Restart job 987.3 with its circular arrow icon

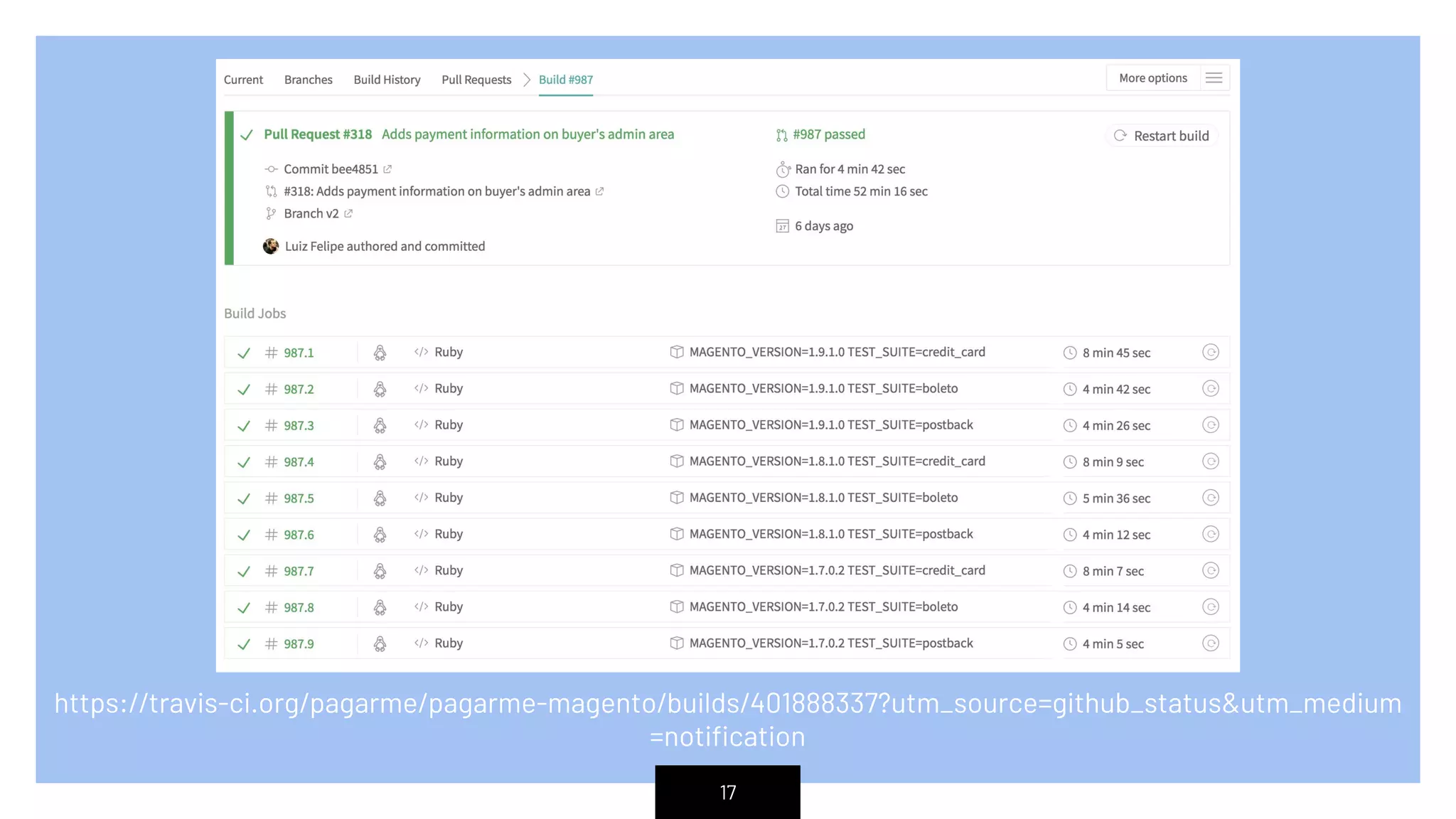pos(1211,424)
